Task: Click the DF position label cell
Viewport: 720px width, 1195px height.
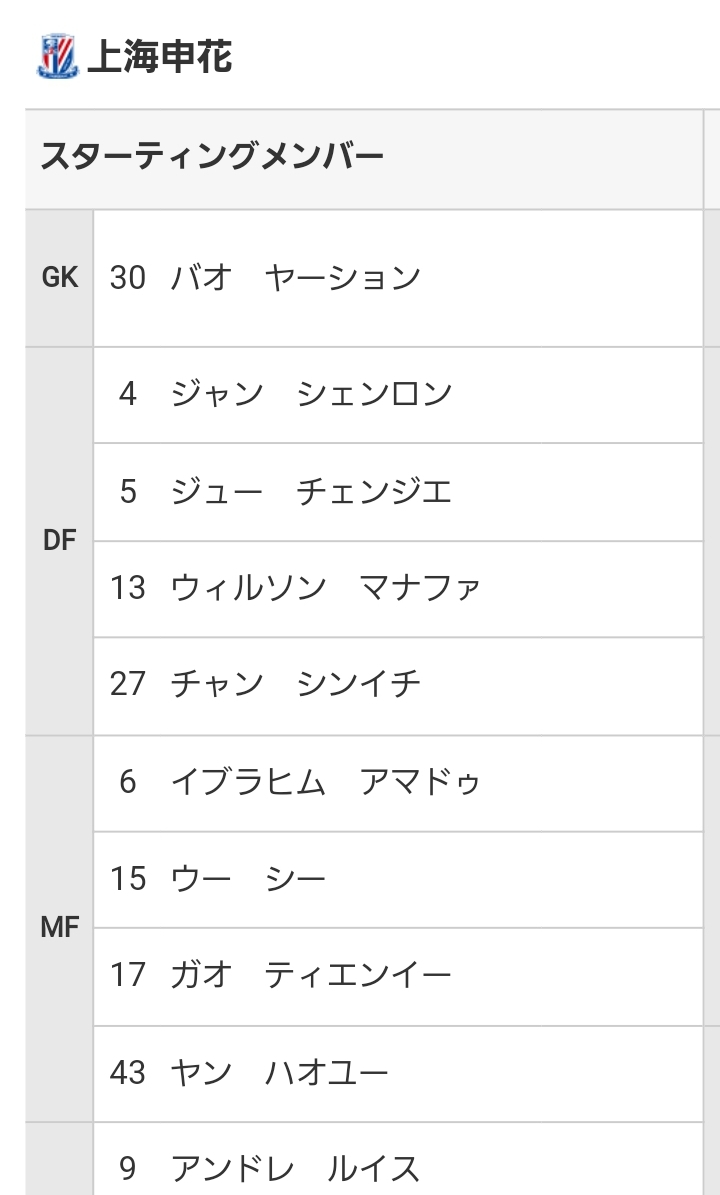Action: tap(60, 541)
